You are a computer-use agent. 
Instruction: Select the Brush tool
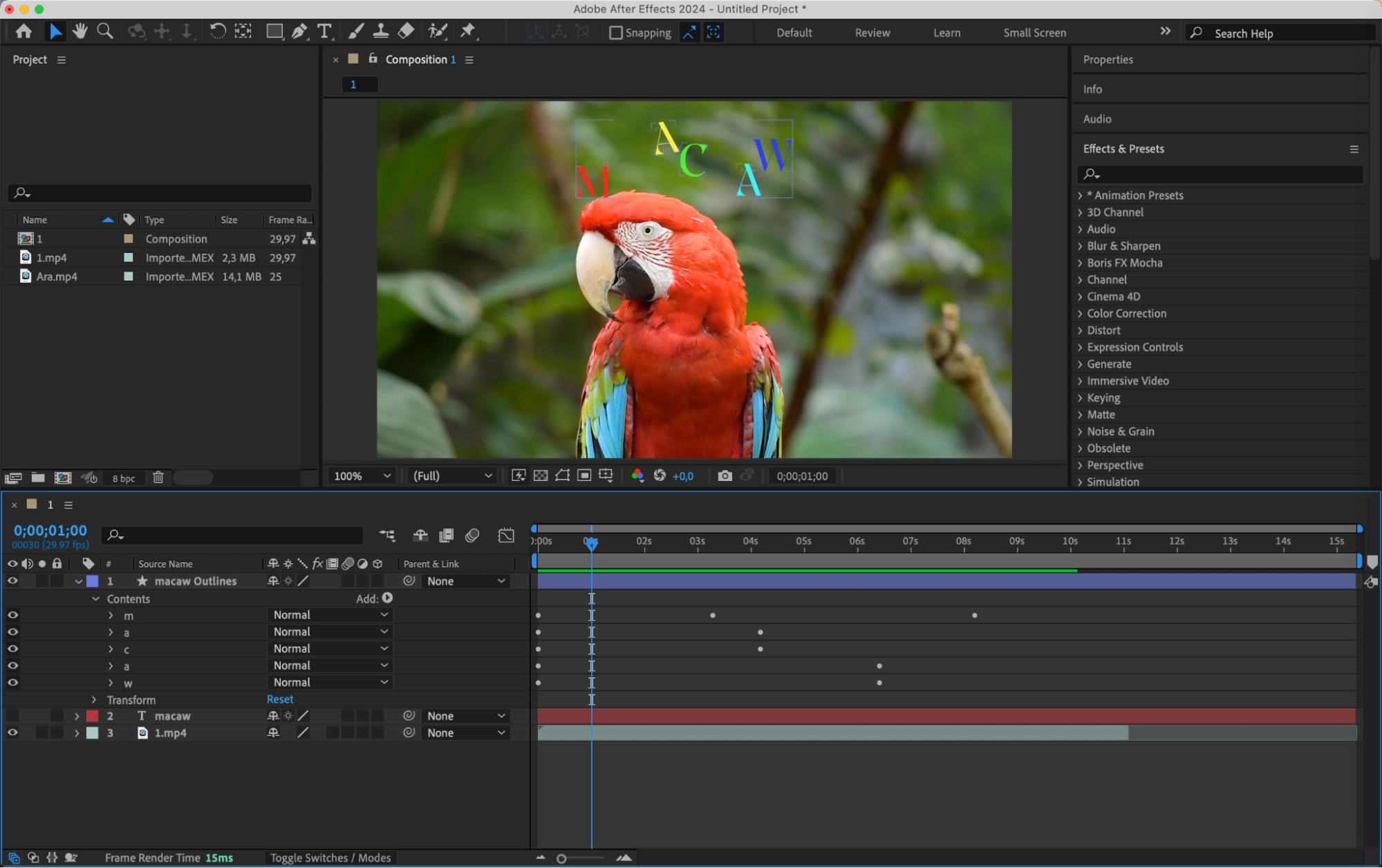[355, 31]
